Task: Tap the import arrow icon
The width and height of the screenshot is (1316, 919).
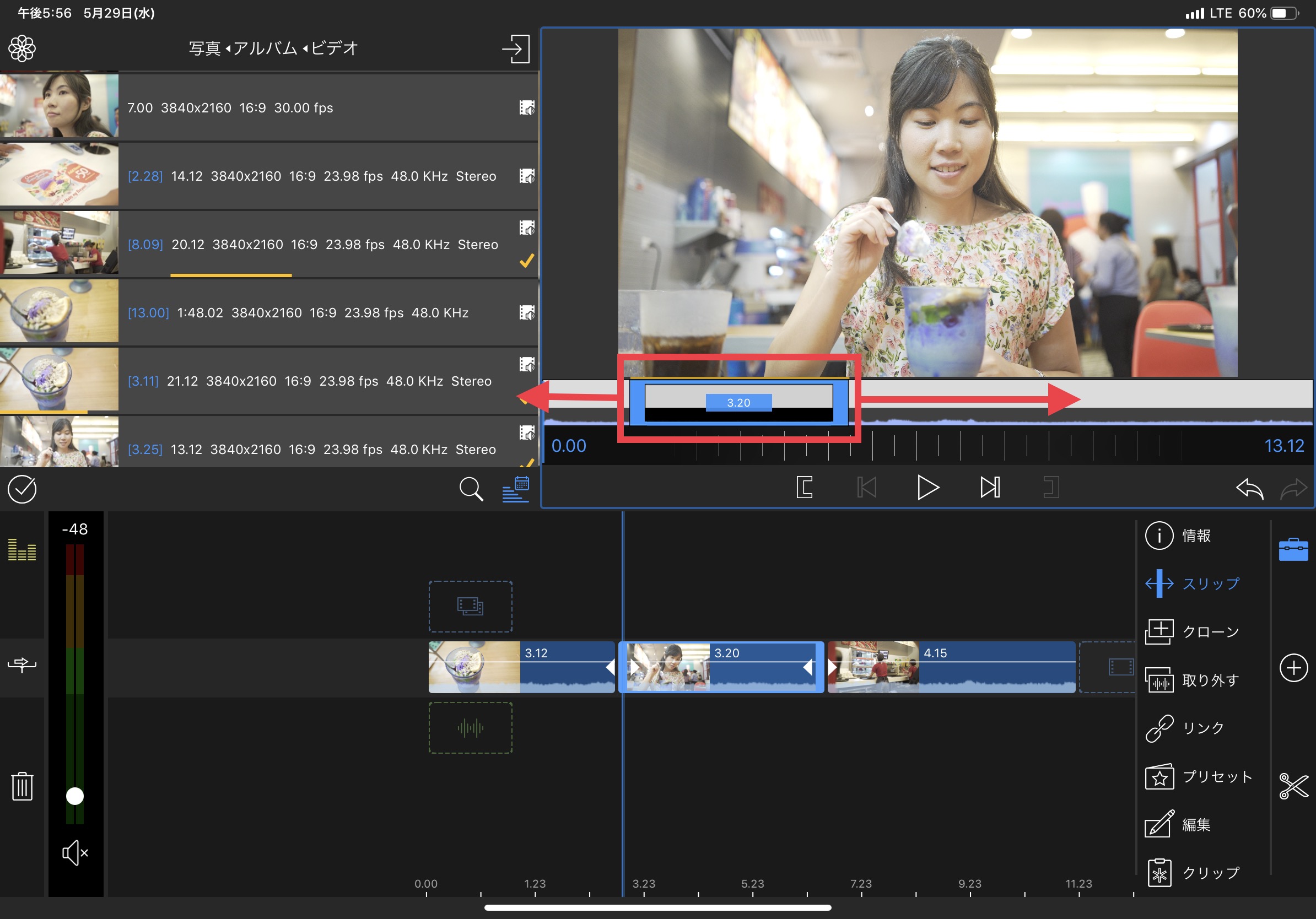Action: coord(515,48)
